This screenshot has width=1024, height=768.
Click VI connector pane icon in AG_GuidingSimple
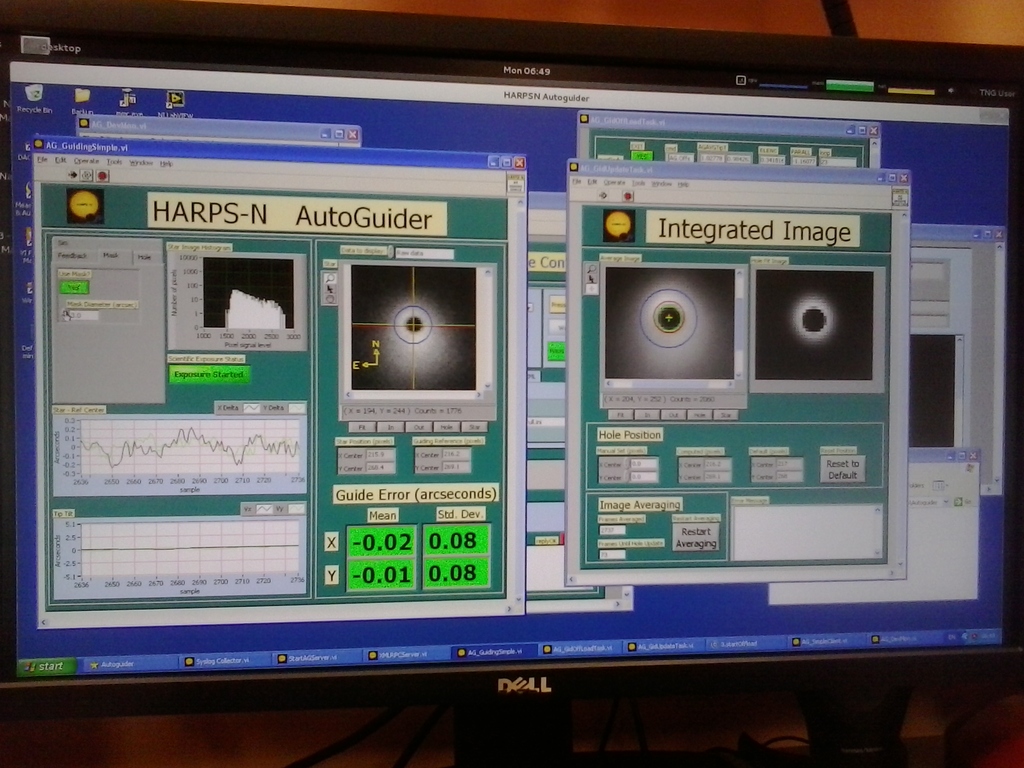click(x=515, y=184)
